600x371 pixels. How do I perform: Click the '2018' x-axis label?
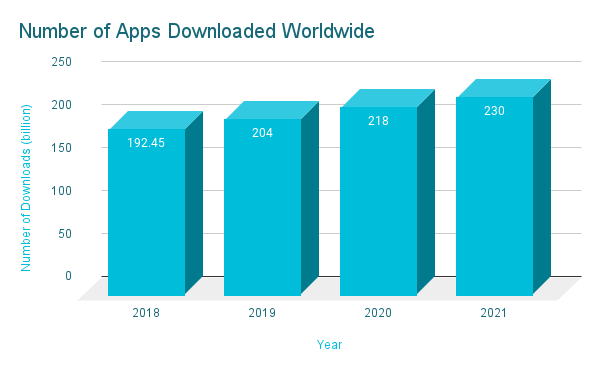pos(146,313)
